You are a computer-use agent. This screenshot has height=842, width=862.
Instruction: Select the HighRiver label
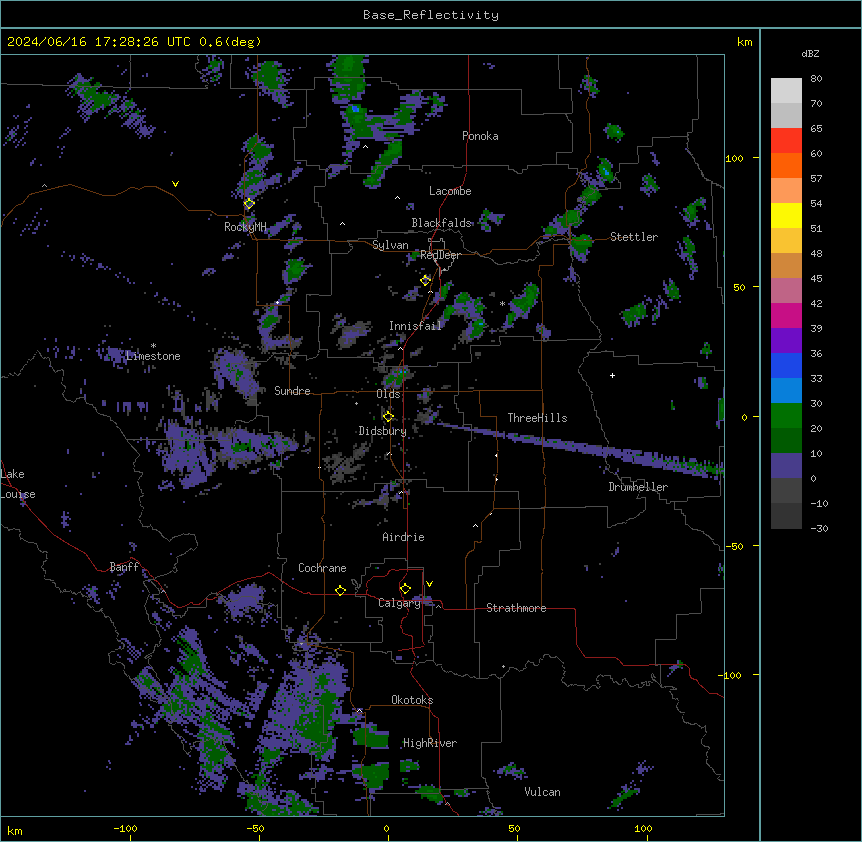coord(430,743)
